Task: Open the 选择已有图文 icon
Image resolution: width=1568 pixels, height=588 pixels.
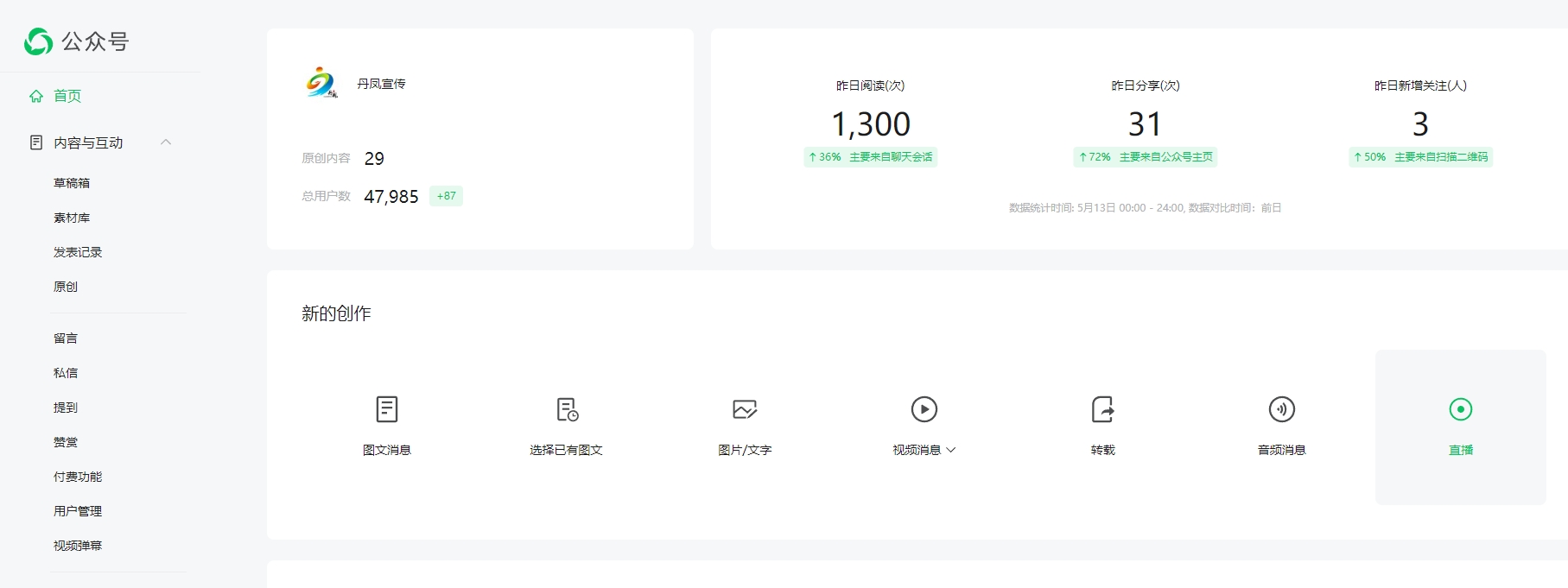Action: click(567, 409)
